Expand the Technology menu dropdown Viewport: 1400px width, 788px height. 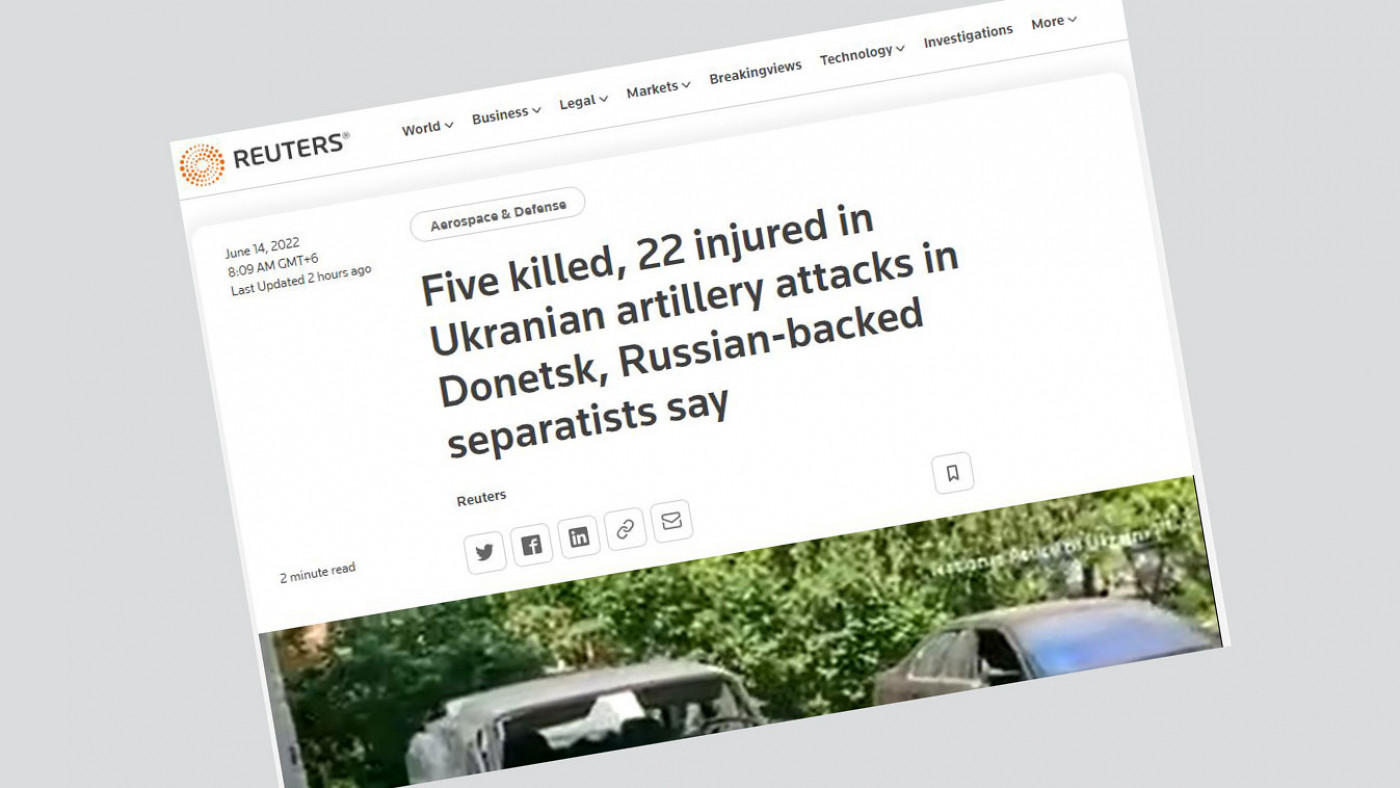[x=862, y=54]
